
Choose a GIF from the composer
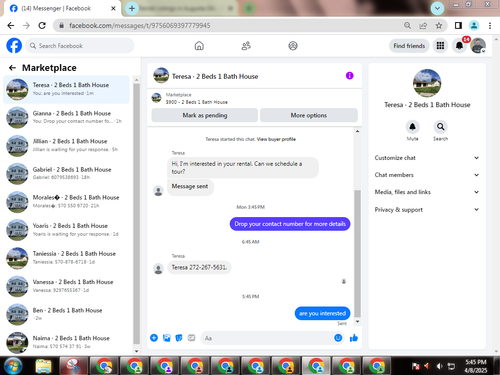pos(191,338)
